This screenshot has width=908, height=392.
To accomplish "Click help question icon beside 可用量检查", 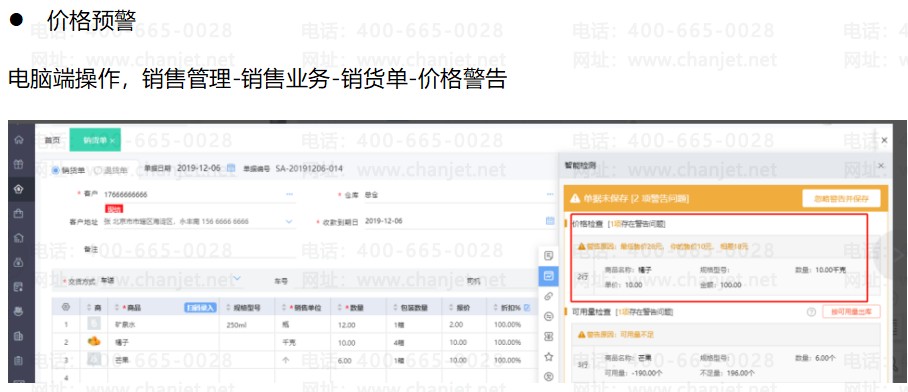I will tap(811, 312).
